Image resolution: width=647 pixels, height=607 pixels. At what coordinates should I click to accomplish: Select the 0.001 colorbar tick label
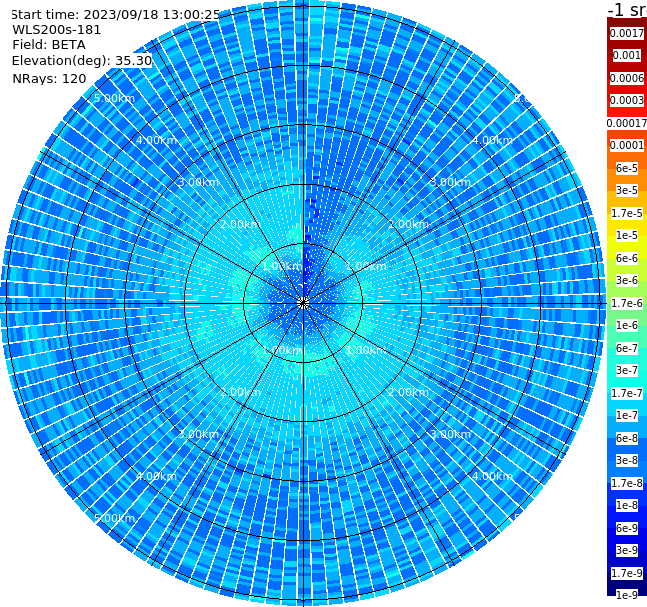pyautogui.click(x=627, y=55)
